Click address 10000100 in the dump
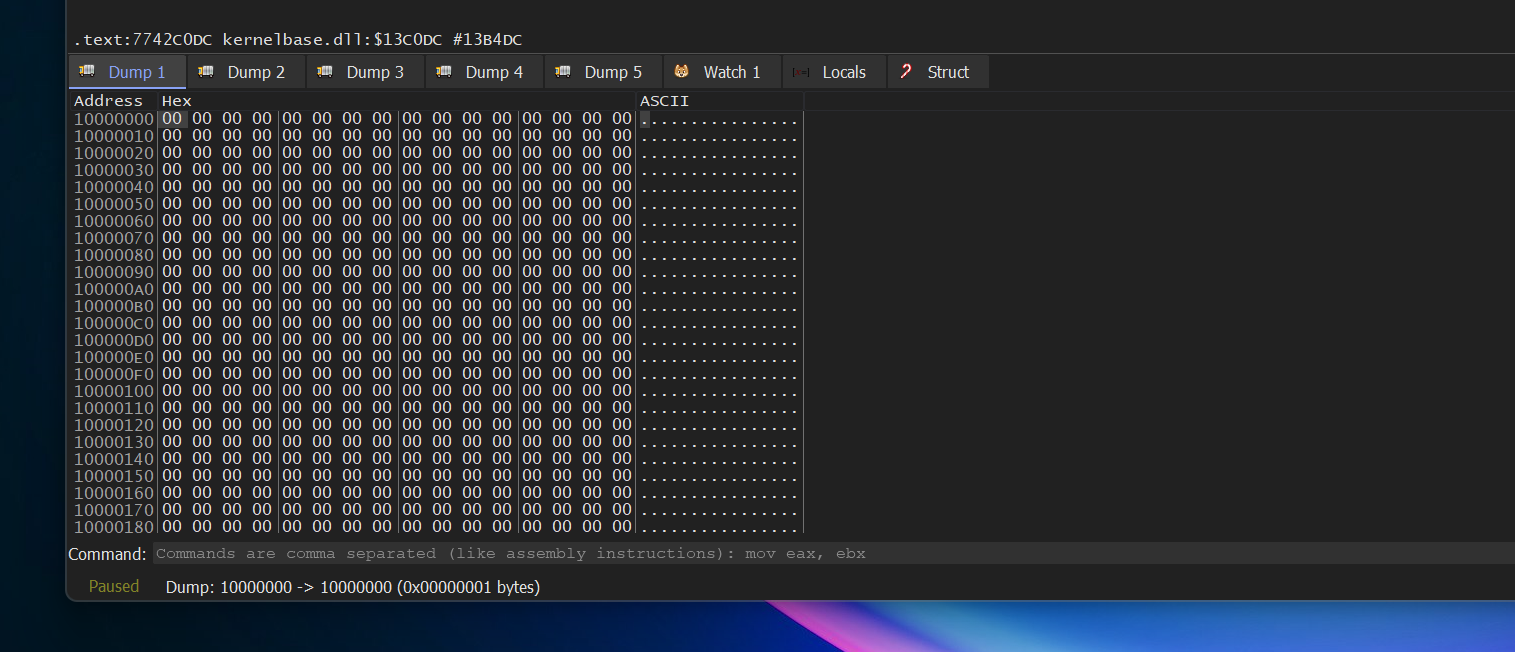The image size is (1515, 652). tap(113, 391)
